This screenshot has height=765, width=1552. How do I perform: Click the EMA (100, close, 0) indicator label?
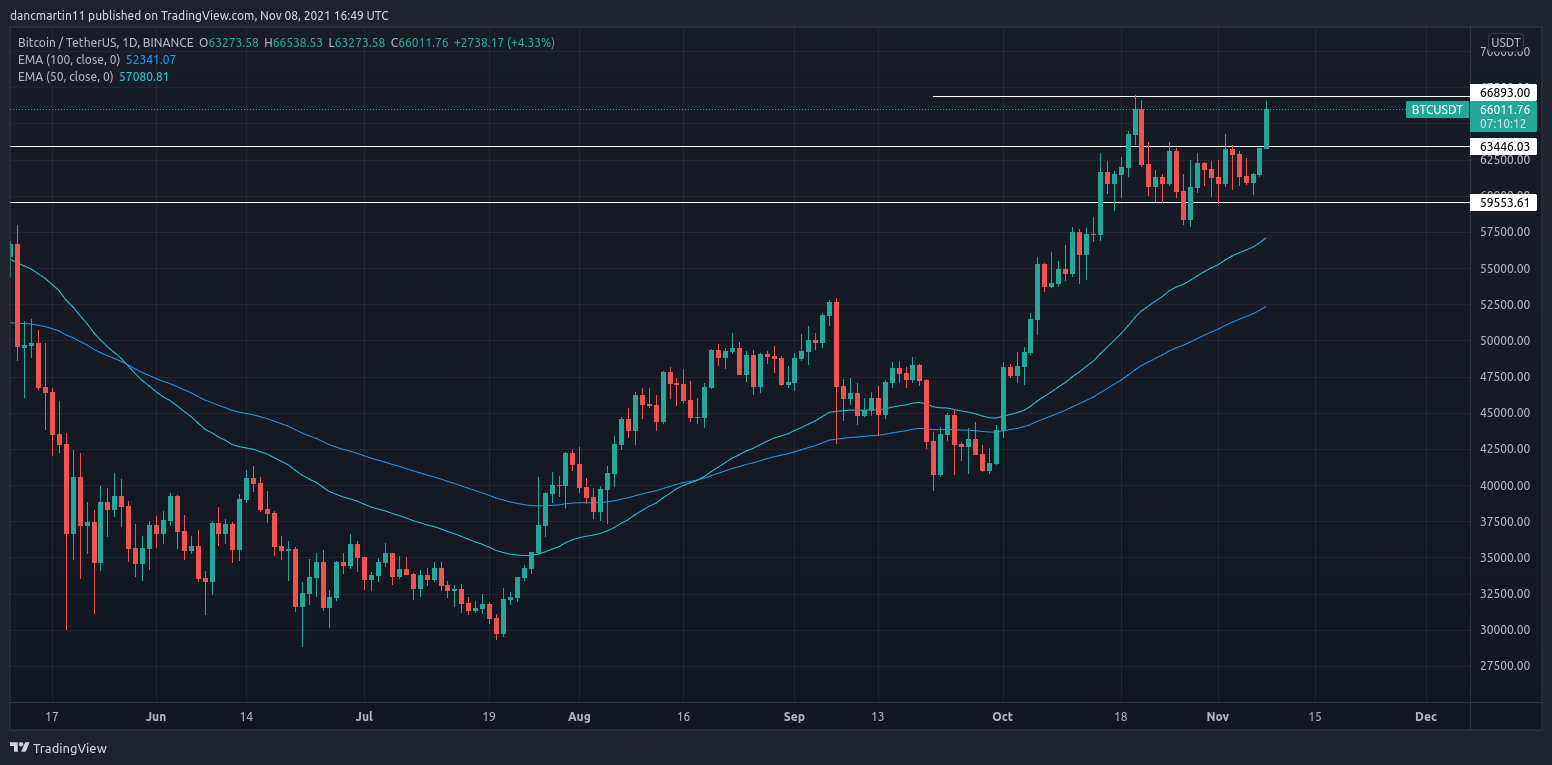coord(69,60)
